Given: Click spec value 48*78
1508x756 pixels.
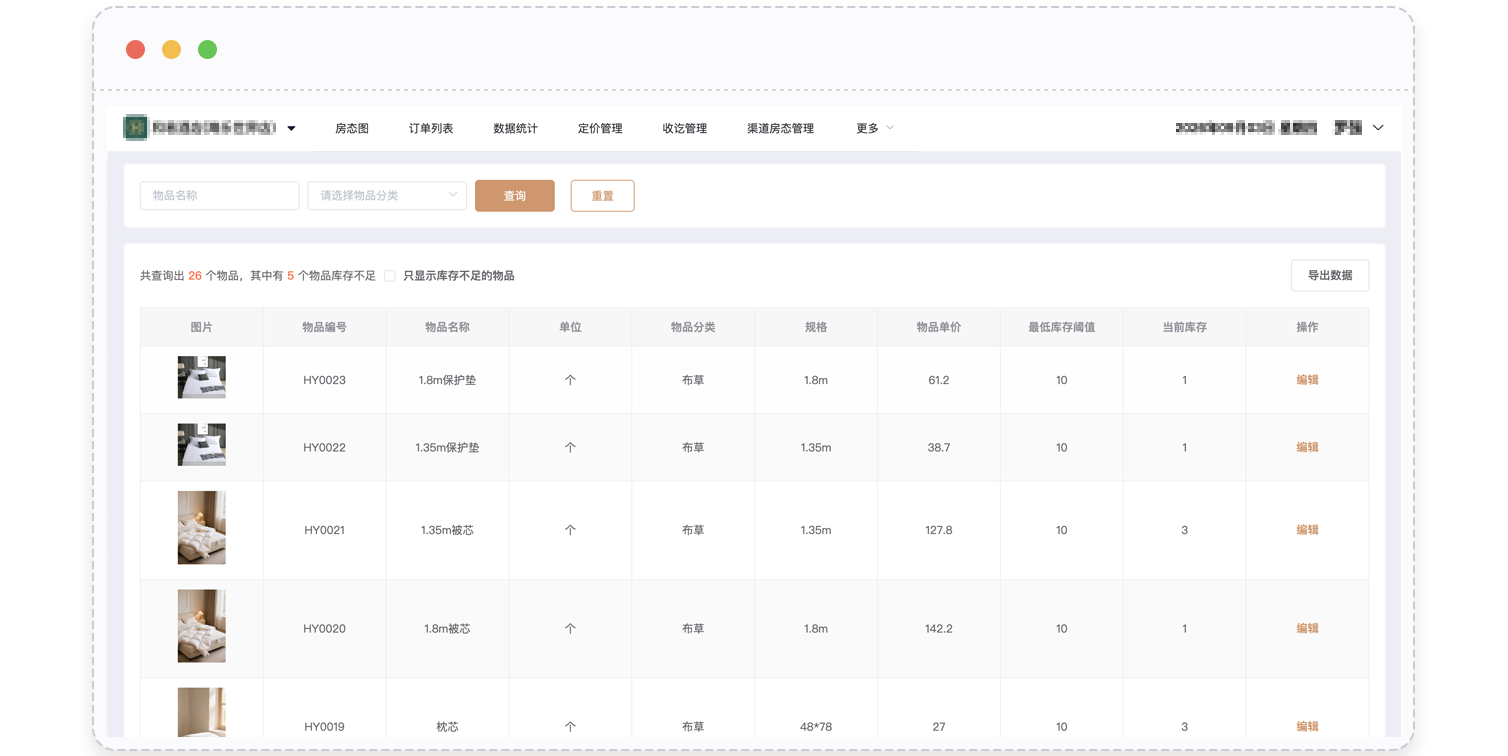Looking at the screenshot, I should click(816, 727).
